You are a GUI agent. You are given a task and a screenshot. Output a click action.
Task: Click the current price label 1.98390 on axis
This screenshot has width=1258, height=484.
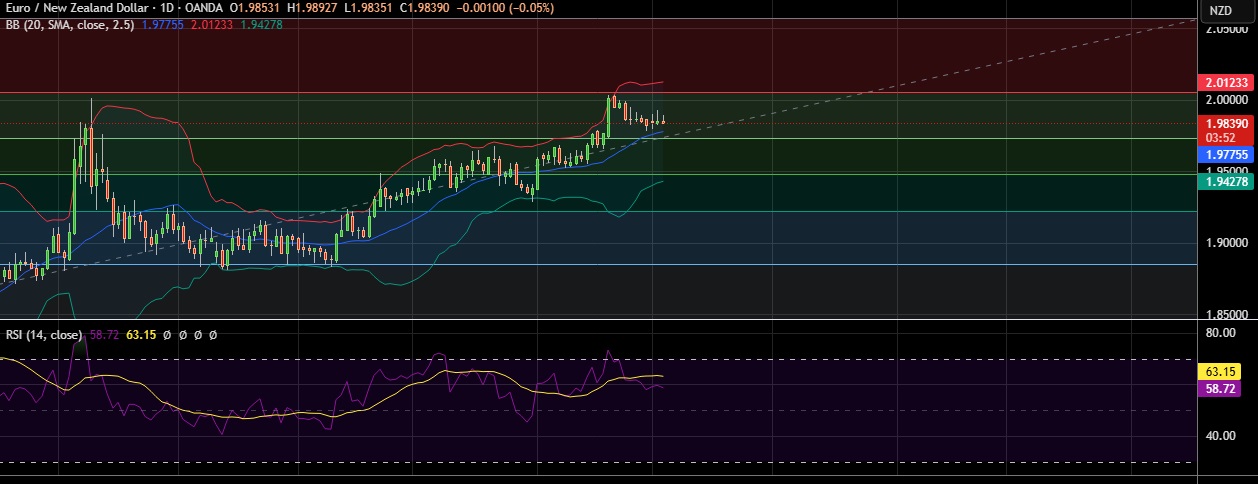click(1225, 123)
